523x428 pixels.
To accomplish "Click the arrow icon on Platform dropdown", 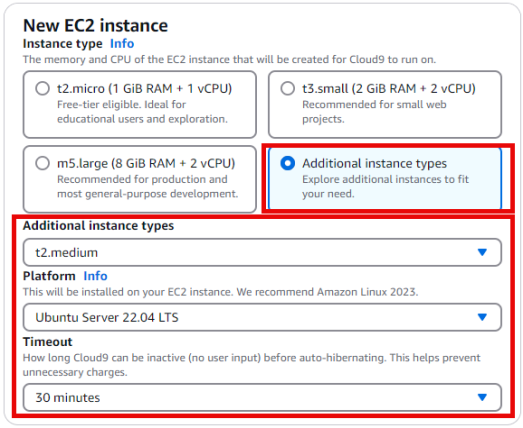I will [x=482, y=317].
